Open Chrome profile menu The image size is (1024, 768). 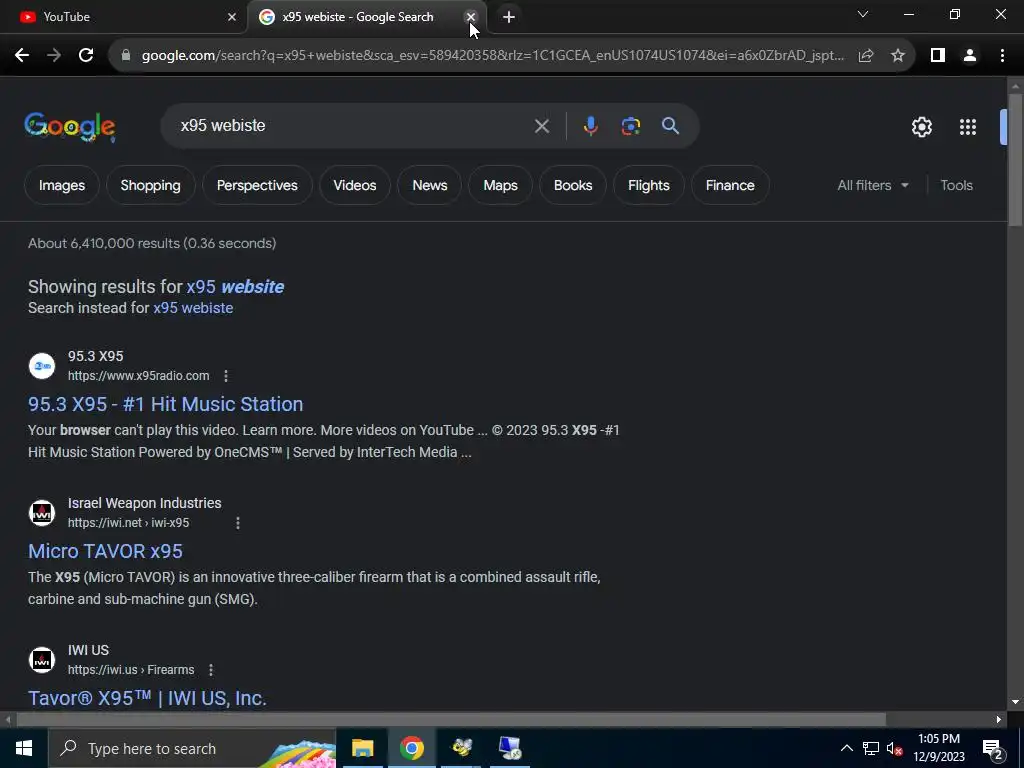coord(970,56)
